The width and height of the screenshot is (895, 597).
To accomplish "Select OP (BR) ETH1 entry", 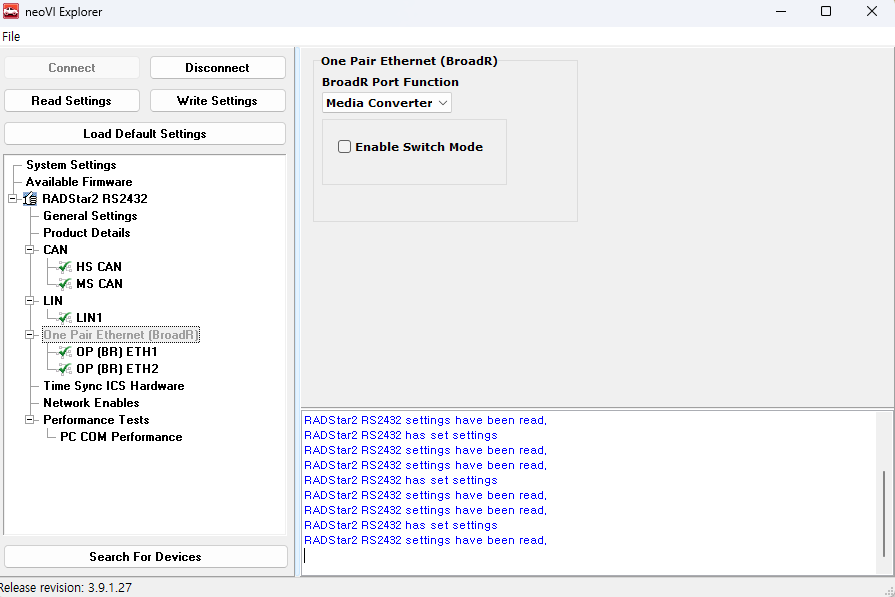I will (x=116, y=352).
